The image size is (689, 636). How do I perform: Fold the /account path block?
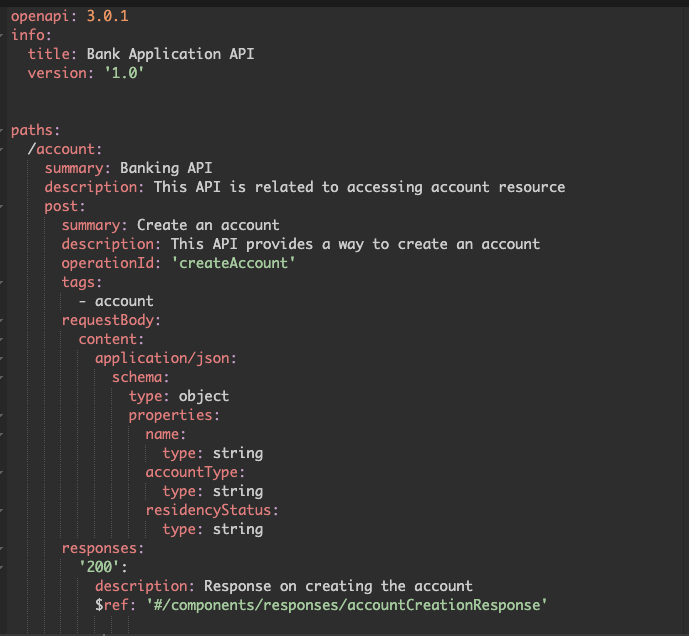3,149
